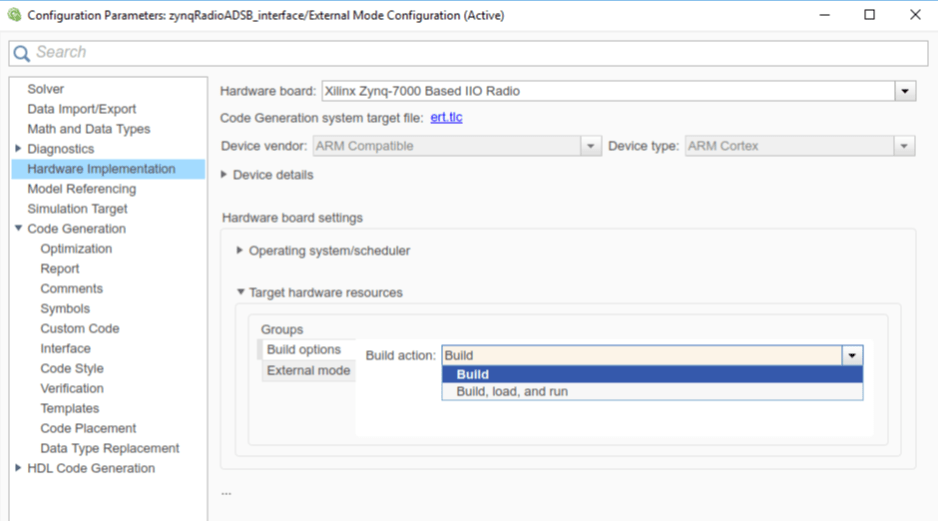
Task: Open the Hardware board dropdown
Action: click(905, 91)
